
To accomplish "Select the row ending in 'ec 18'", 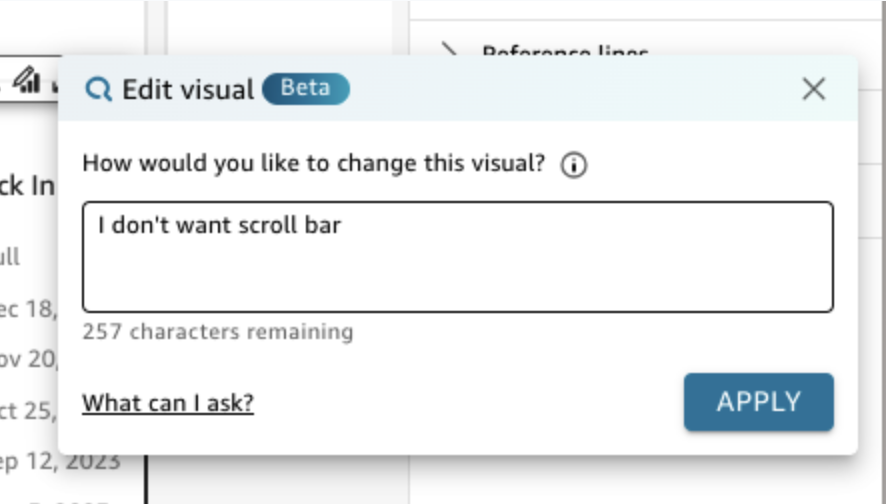I will coord(28,308).
